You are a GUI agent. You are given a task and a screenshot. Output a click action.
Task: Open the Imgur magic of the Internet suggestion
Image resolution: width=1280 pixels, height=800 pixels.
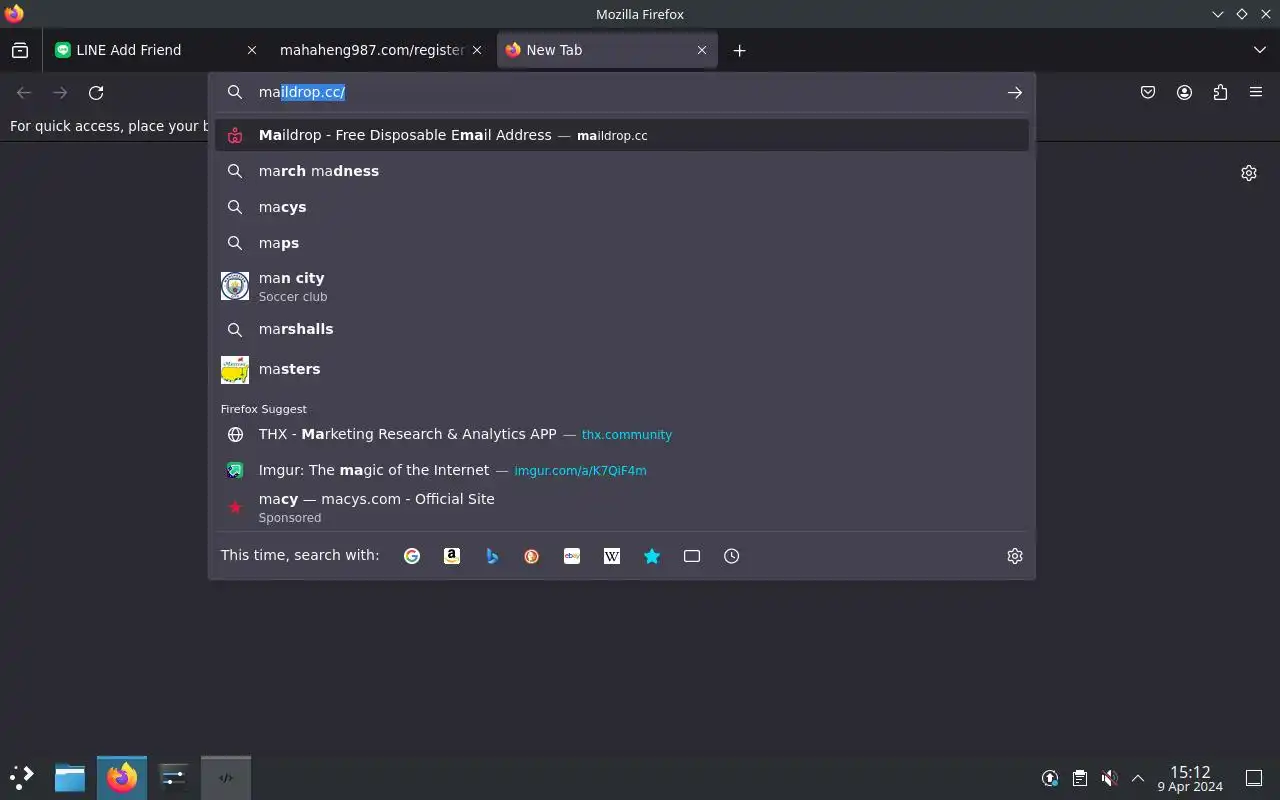pos(622,470)
